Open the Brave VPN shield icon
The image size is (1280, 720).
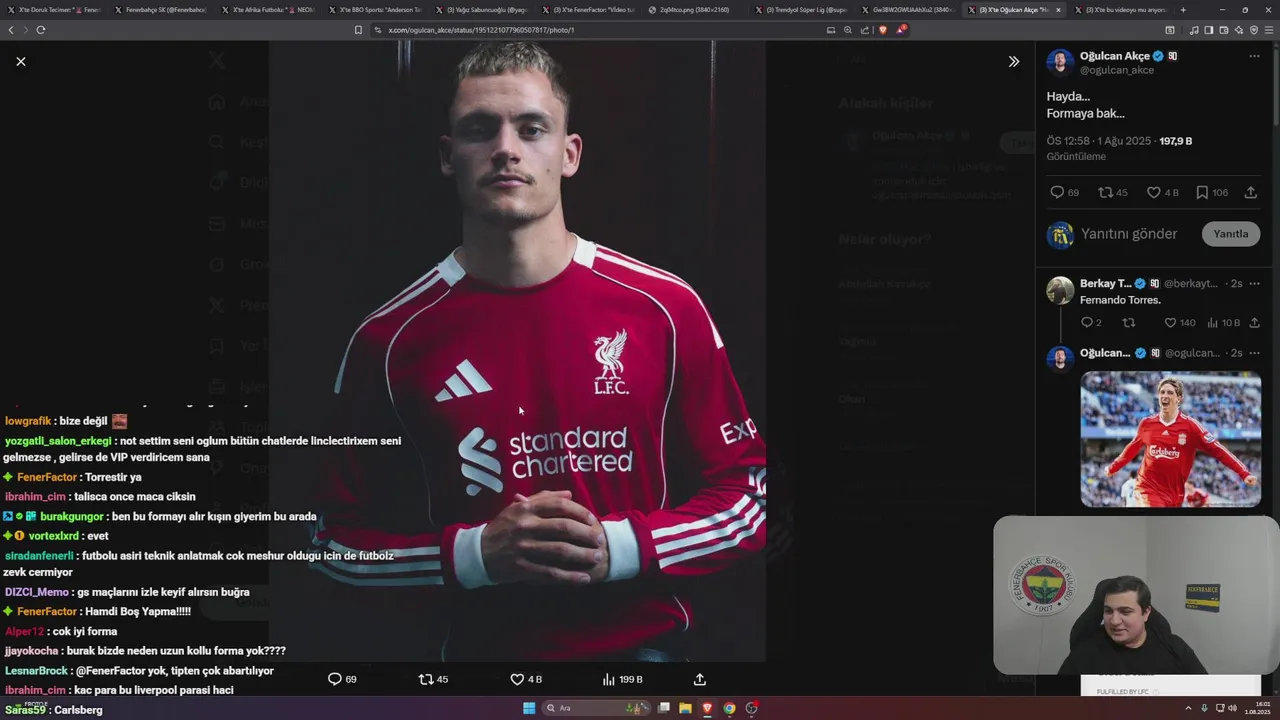click(1254, 30)
